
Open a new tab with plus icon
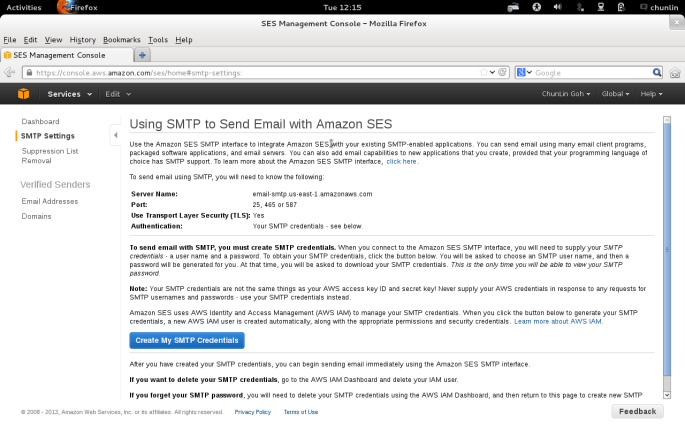tap(142, 55)
